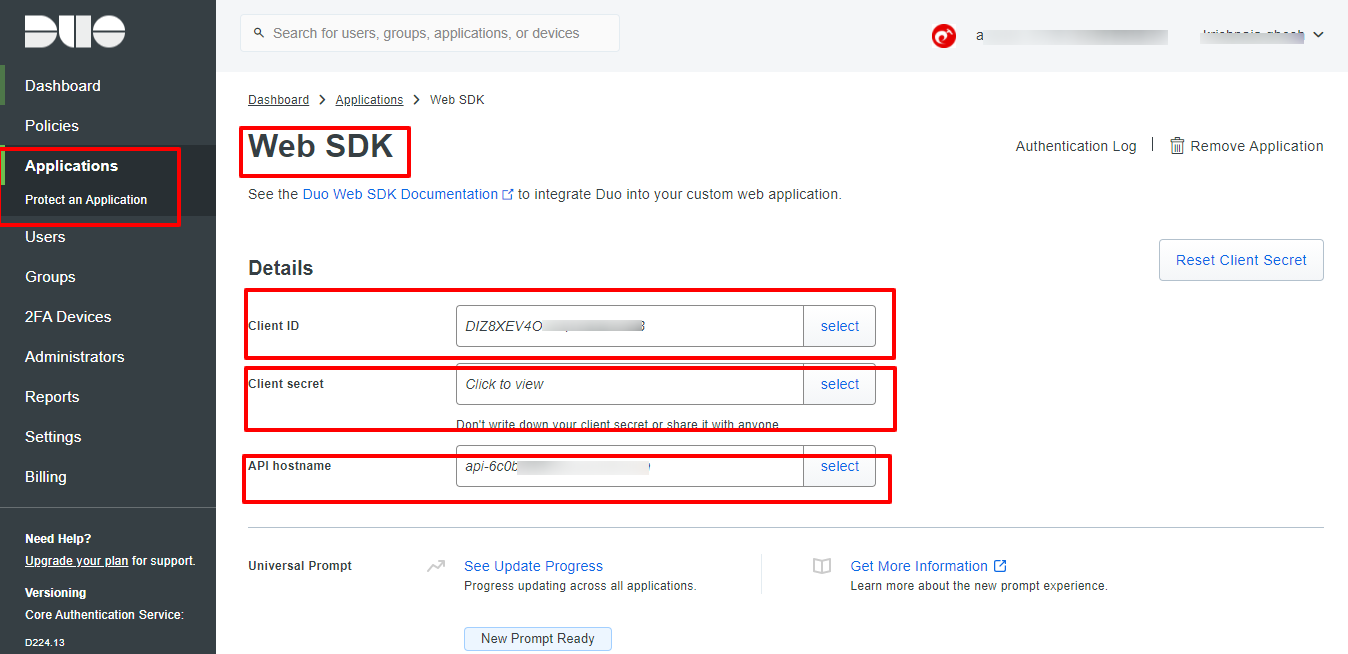Click the Client ID label

[x=274, y=326]
